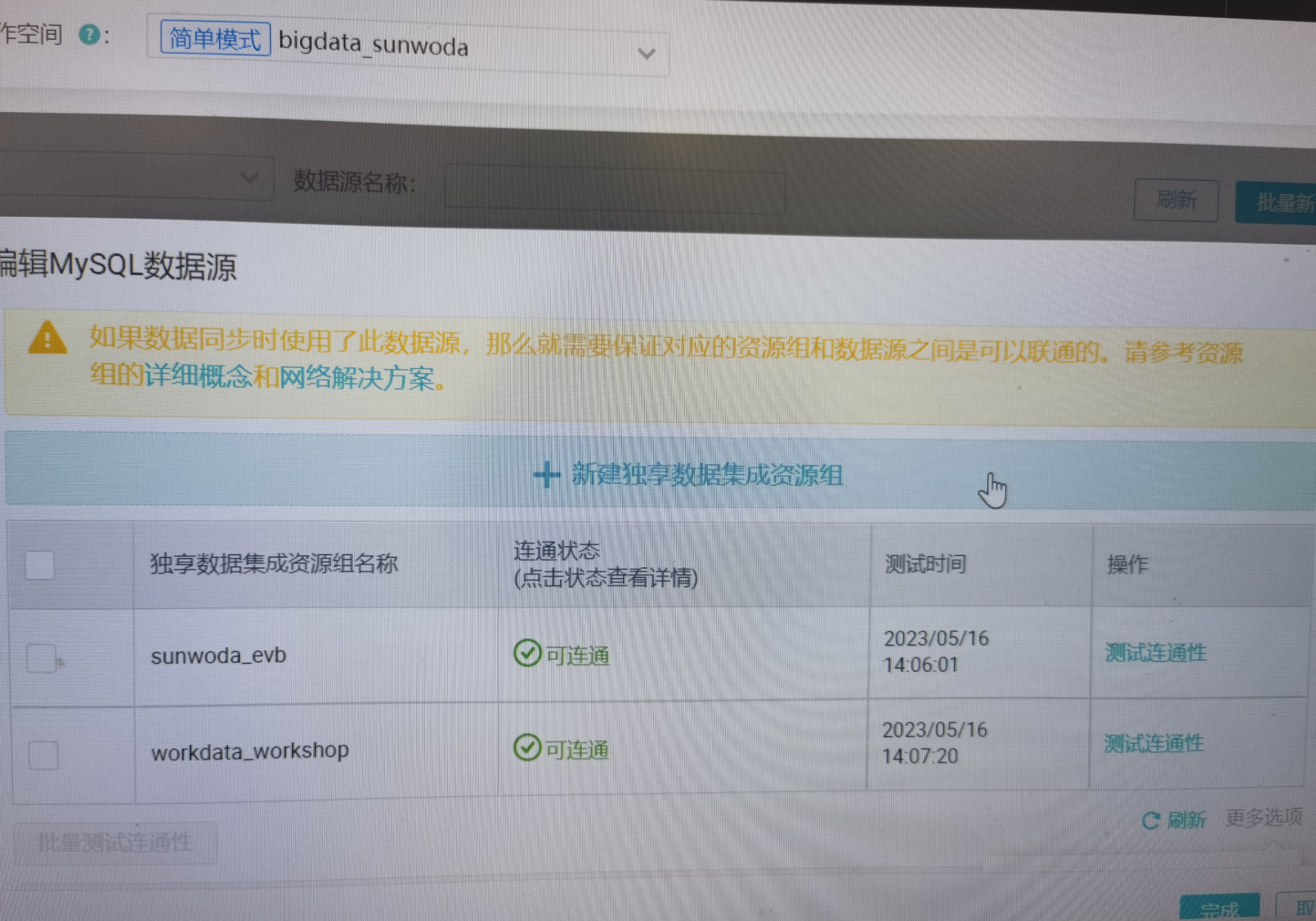Viewport: 1316px width, 921px height.
Task: Click the test time 2023/05/16 14:06:01
Action: (x=936, y=651)
